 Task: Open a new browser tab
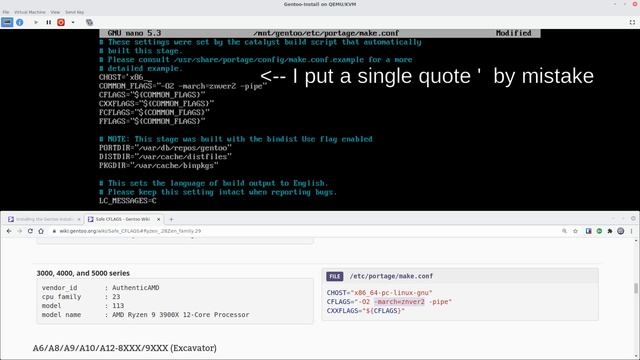pyautogui.click(x=171, y=219)
